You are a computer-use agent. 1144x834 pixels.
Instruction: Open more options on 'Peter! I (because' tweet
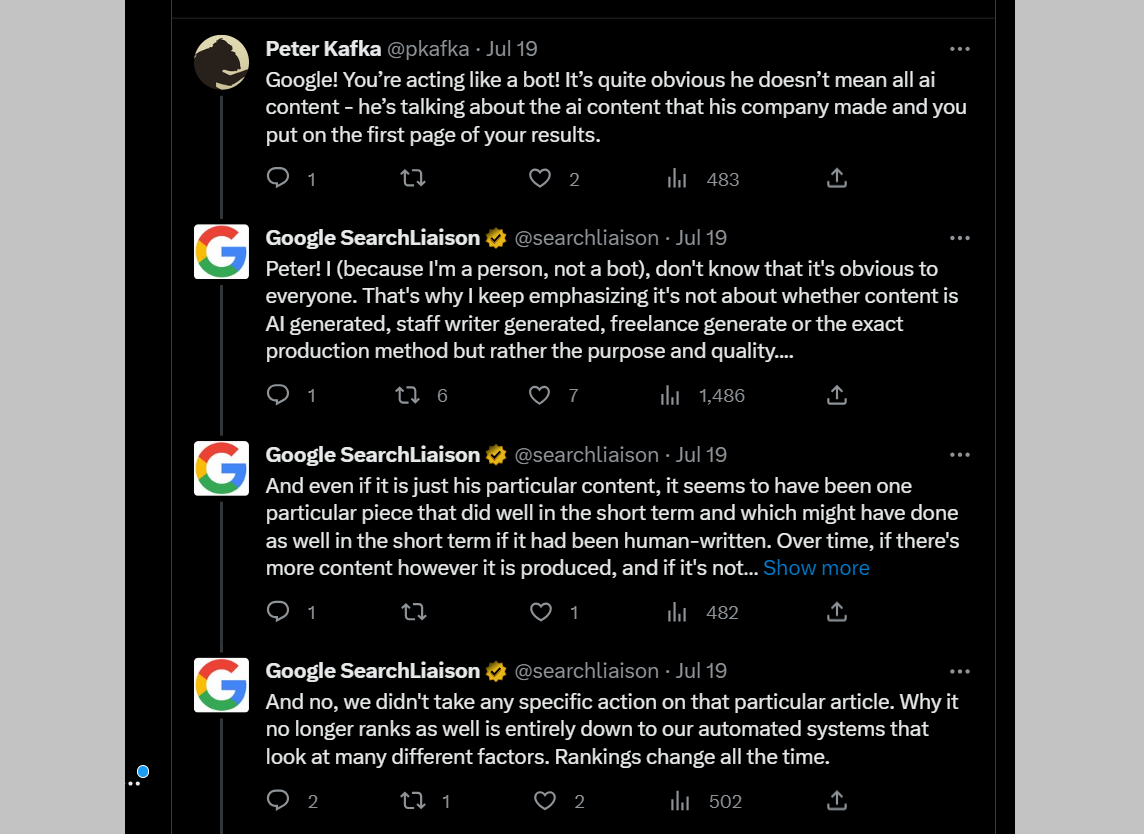[959, 238]
